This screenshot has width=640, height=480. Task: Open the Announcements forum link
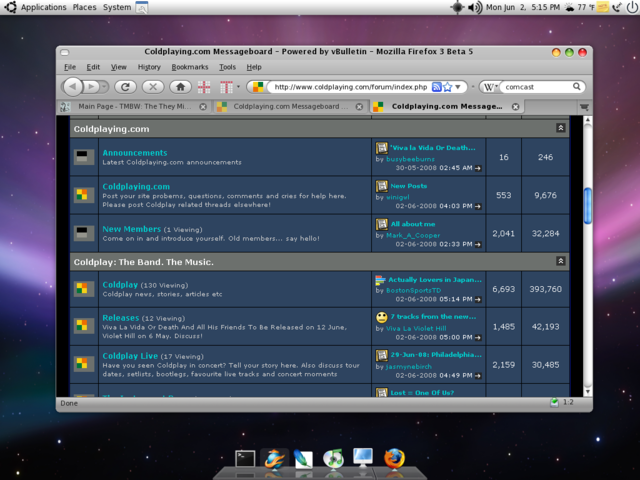(x=135, y=153)
